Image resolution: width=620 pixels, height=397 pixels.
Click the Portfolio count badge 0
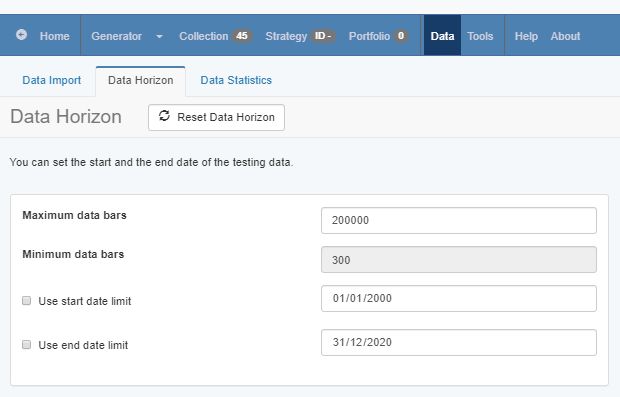point(401,36)
